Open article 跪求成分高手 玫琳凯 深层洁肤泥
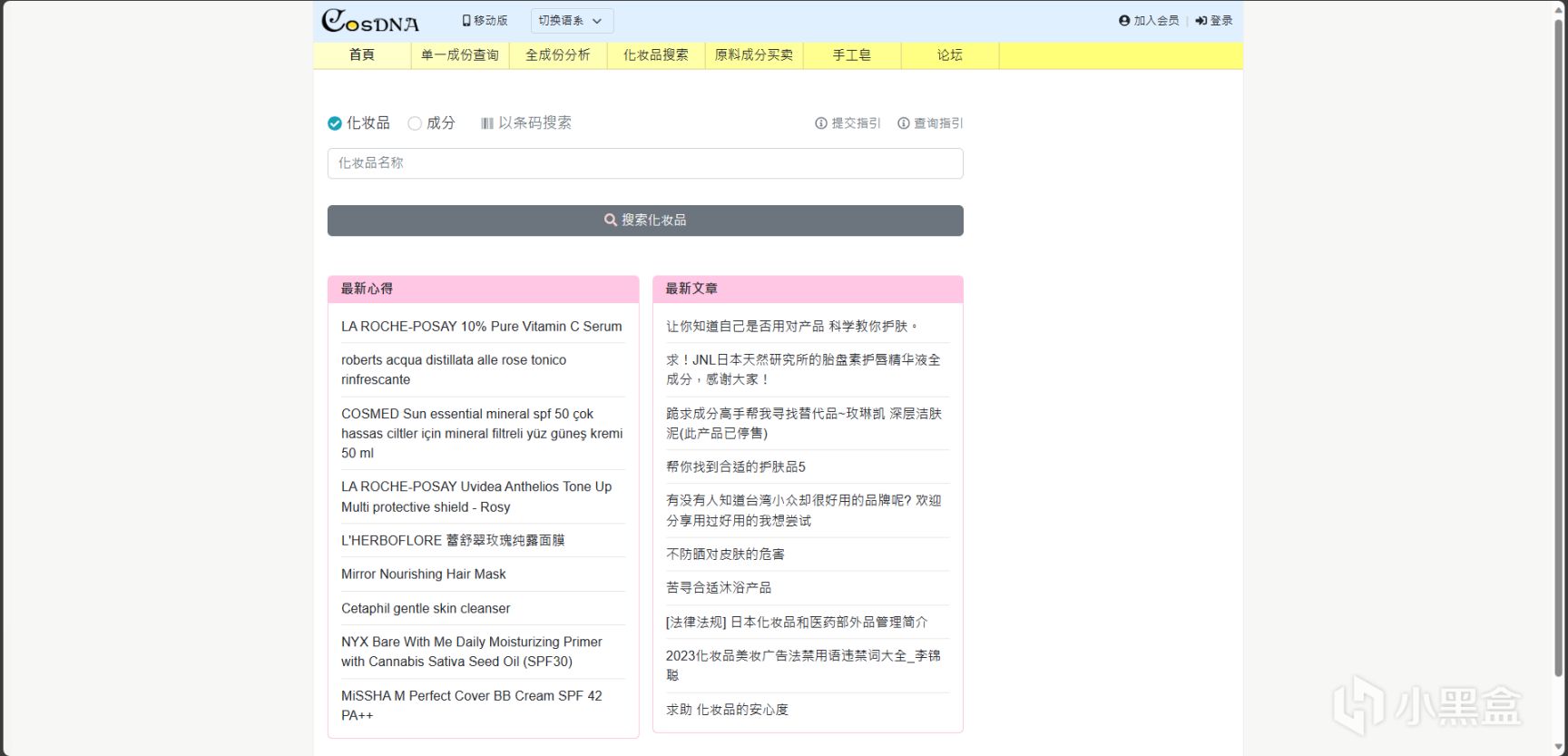The image size is (1568, 756). coord(804,423)
